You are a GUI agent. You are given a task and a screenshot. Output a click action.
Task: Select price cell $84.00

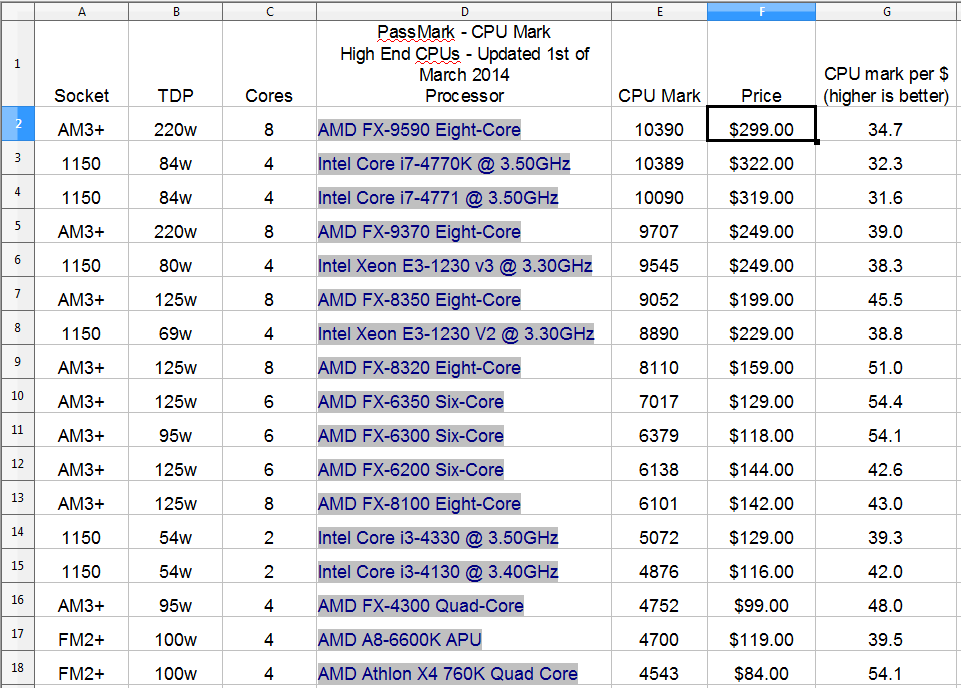tap(761, 668)
